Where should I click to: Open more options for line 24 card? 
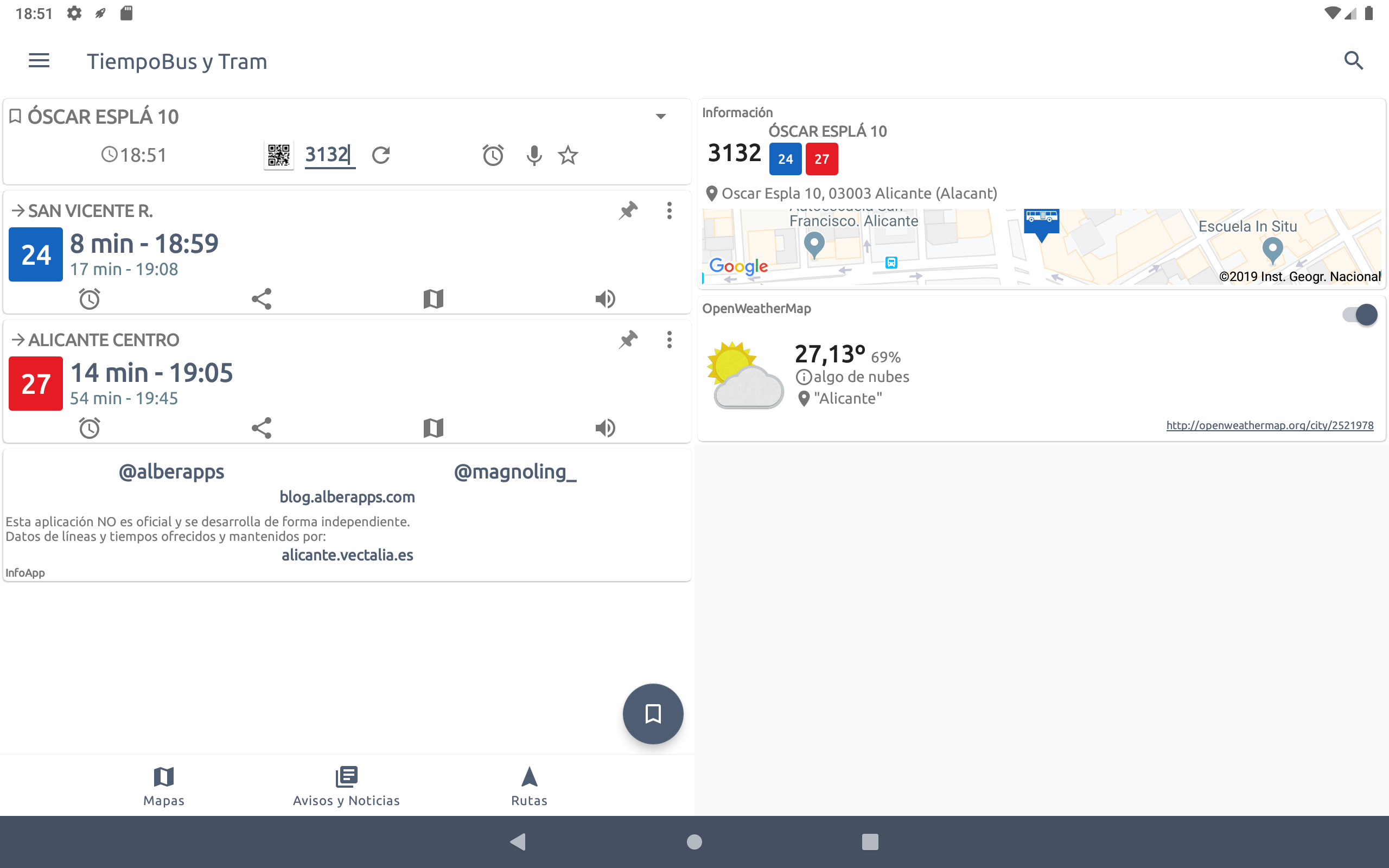669,210
